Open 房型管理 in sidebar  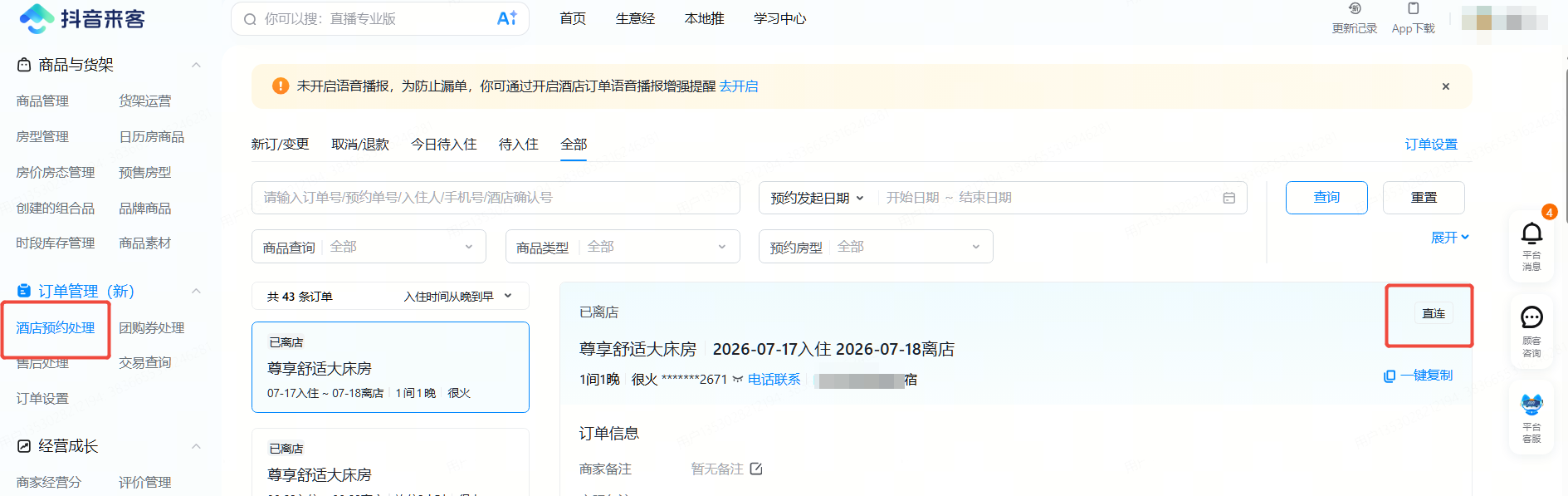click(42, 137)
